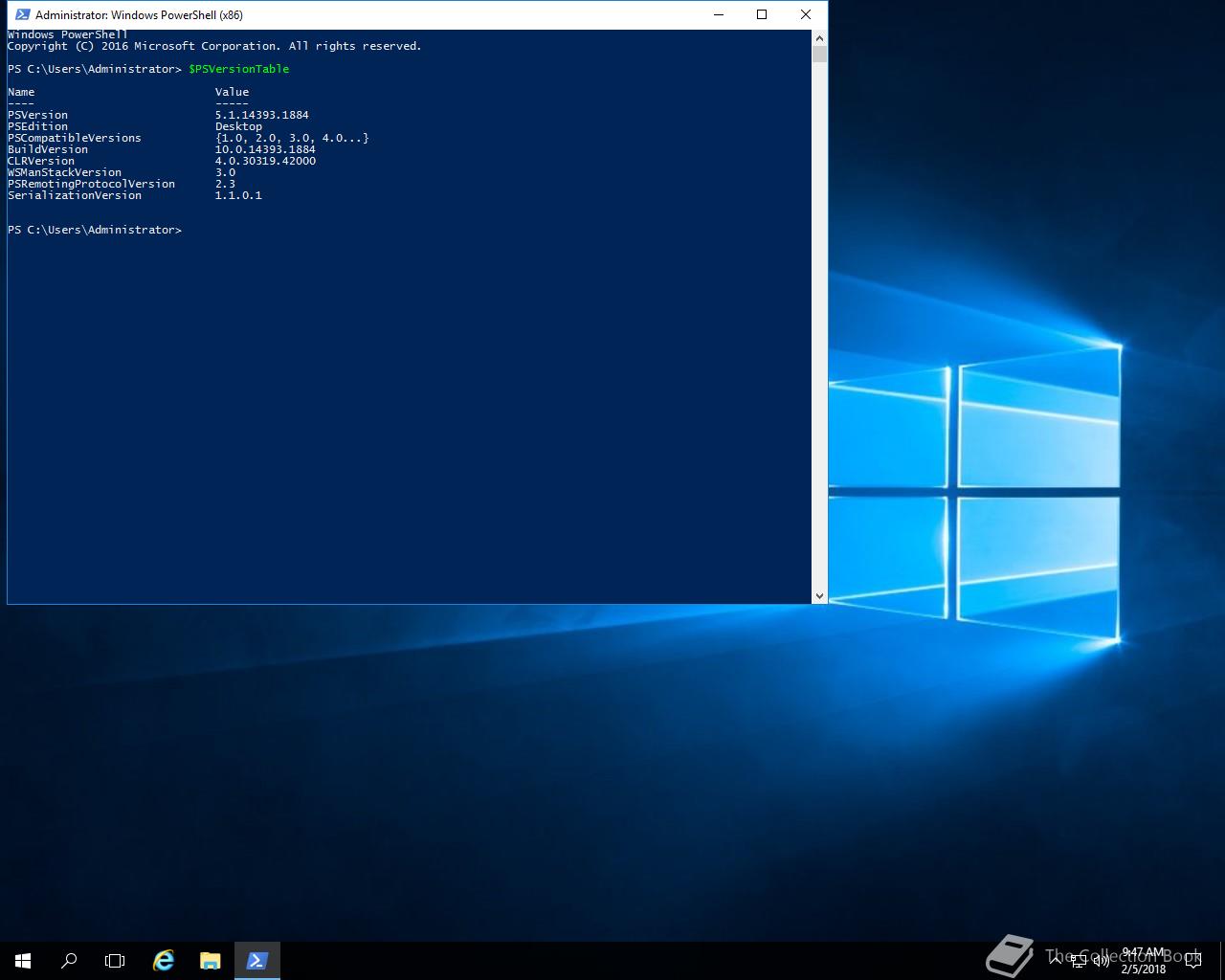Click the BuildVersion row name

pos(48,149)
